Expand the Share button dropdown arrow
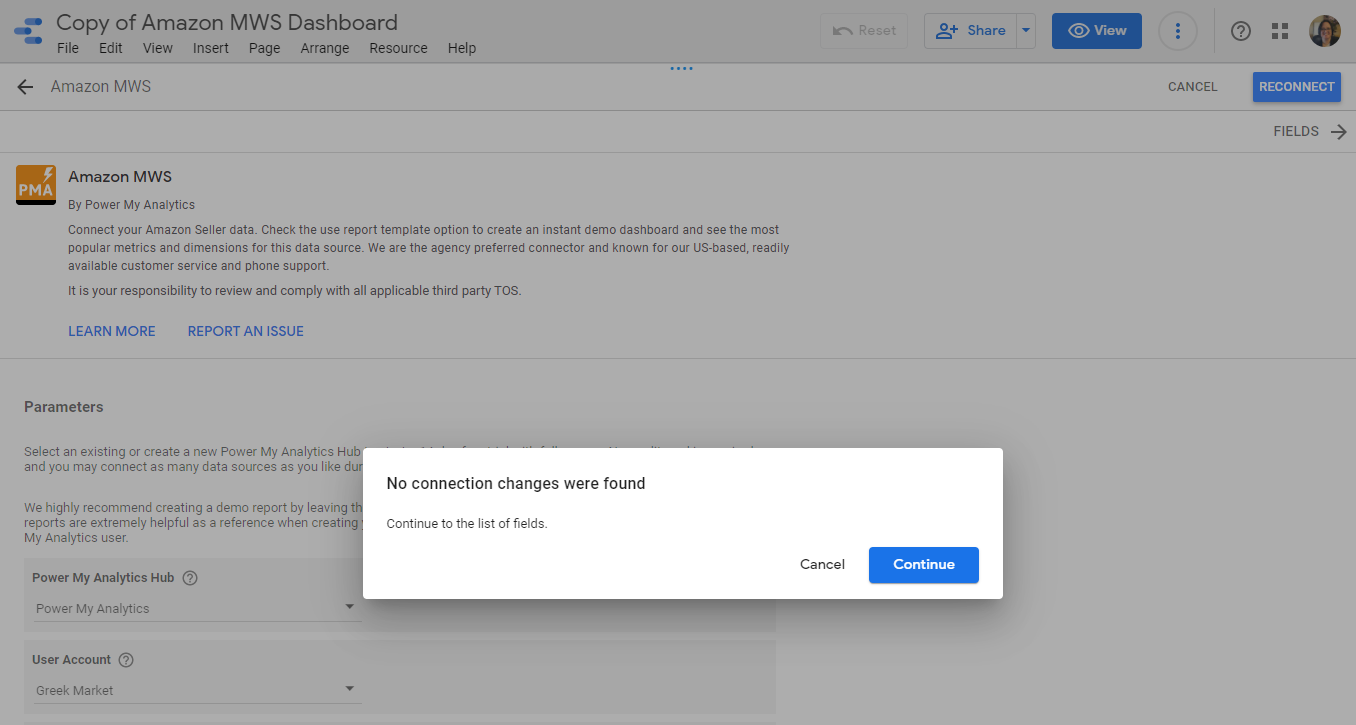Viewport: 1356px width, 725px height. (1025, 31)
